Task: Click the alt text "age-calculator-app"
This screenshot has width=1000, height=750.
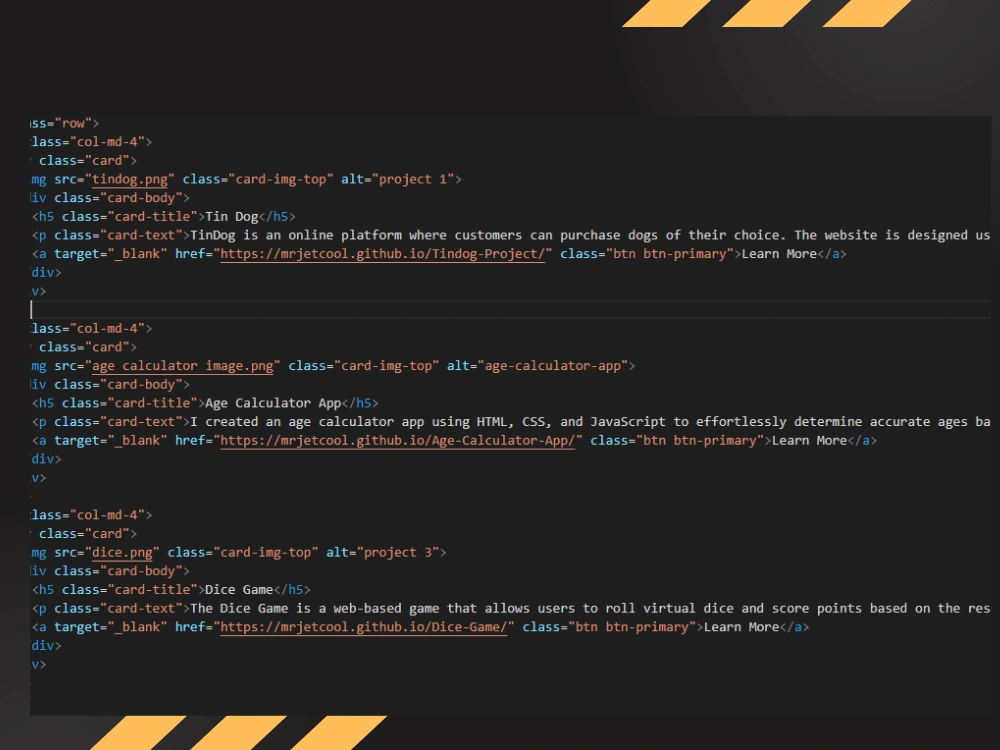Action: 552,366
